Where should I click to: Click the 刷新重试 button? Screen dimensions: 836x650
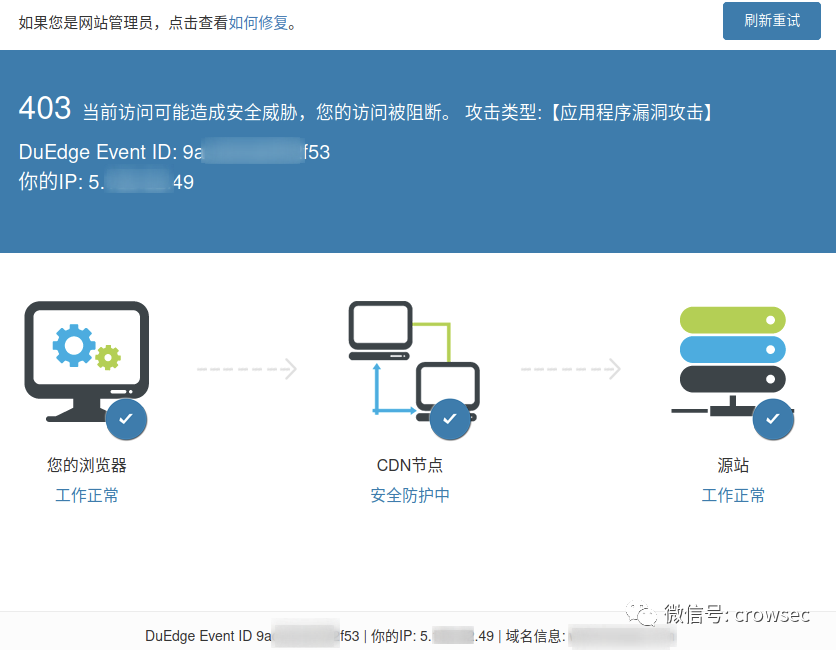point(771,21)
